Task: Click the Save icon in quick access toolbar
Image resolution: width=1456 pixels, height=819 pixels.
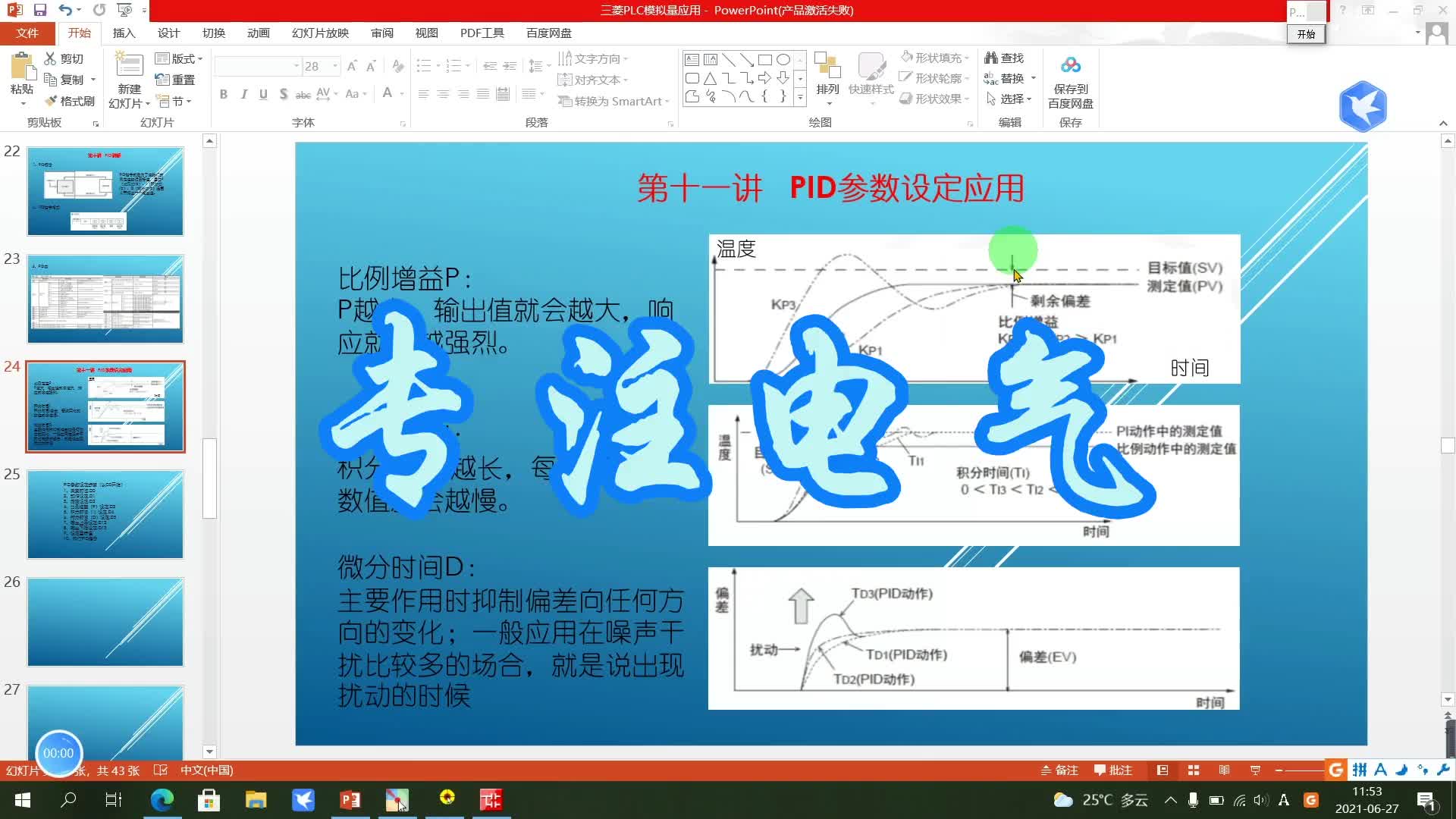Action: click(39, 10)
